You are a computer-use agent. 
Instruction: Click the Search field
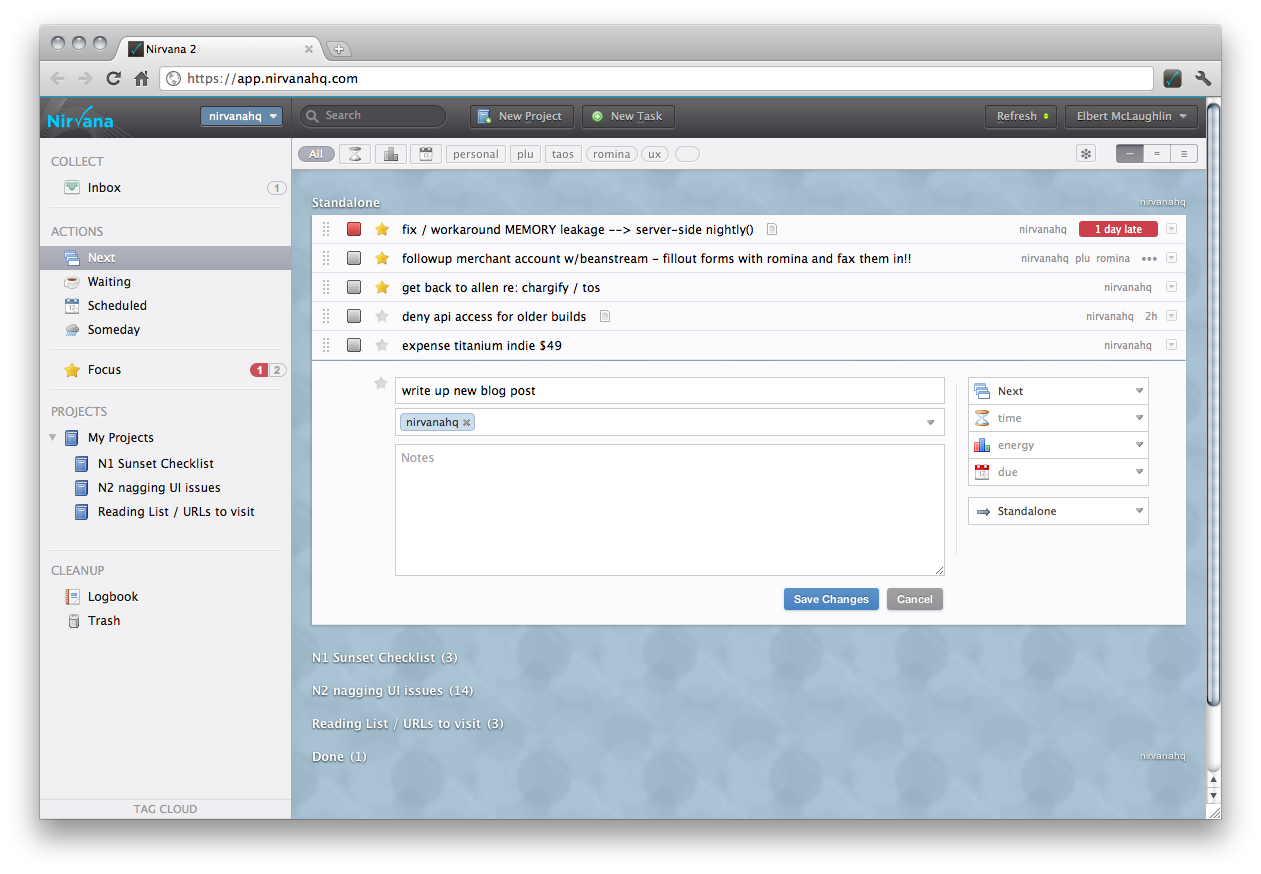373,116
